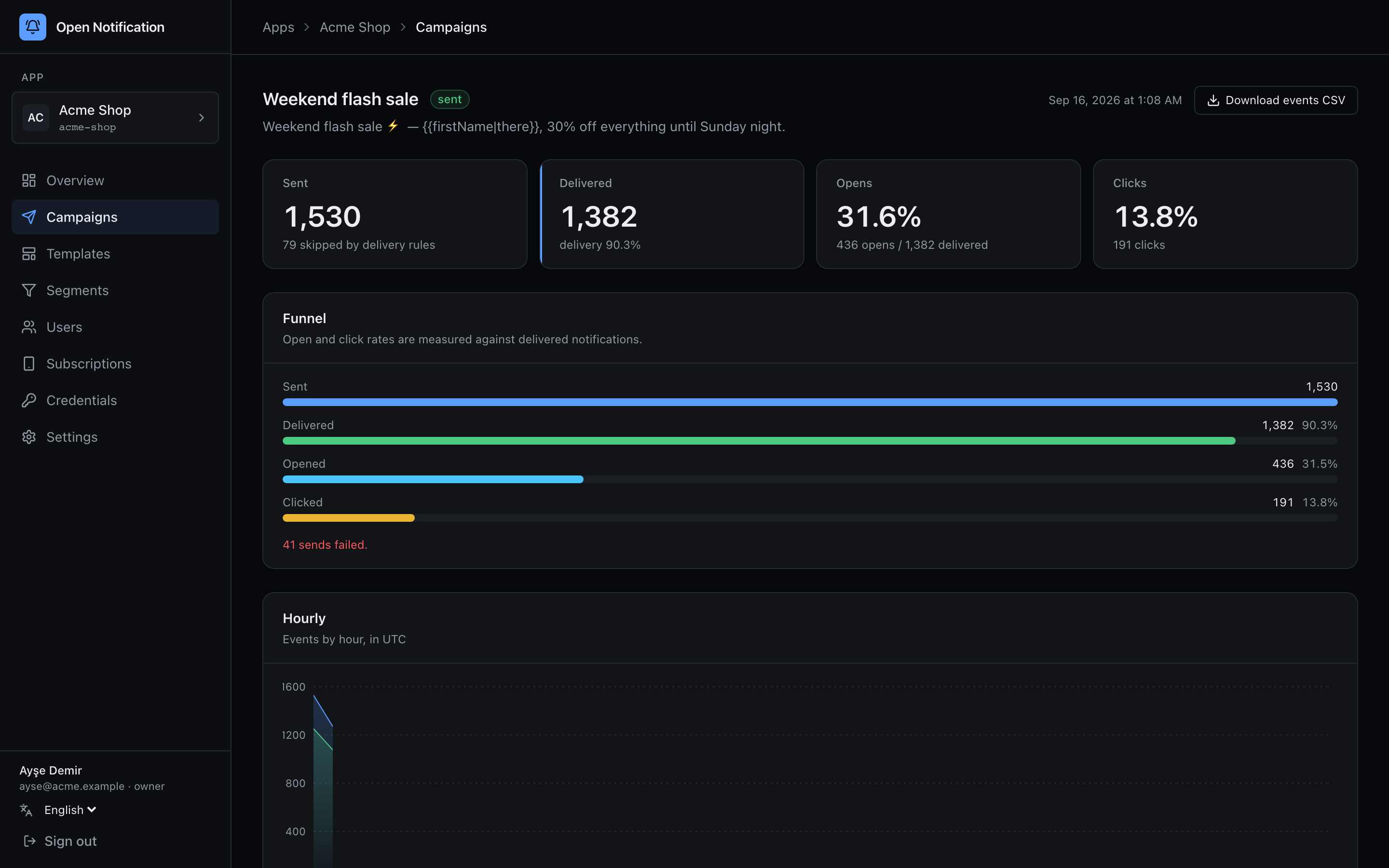Open the Overview page
This screenshot has width=1389, height=868.
pos(115,181)
